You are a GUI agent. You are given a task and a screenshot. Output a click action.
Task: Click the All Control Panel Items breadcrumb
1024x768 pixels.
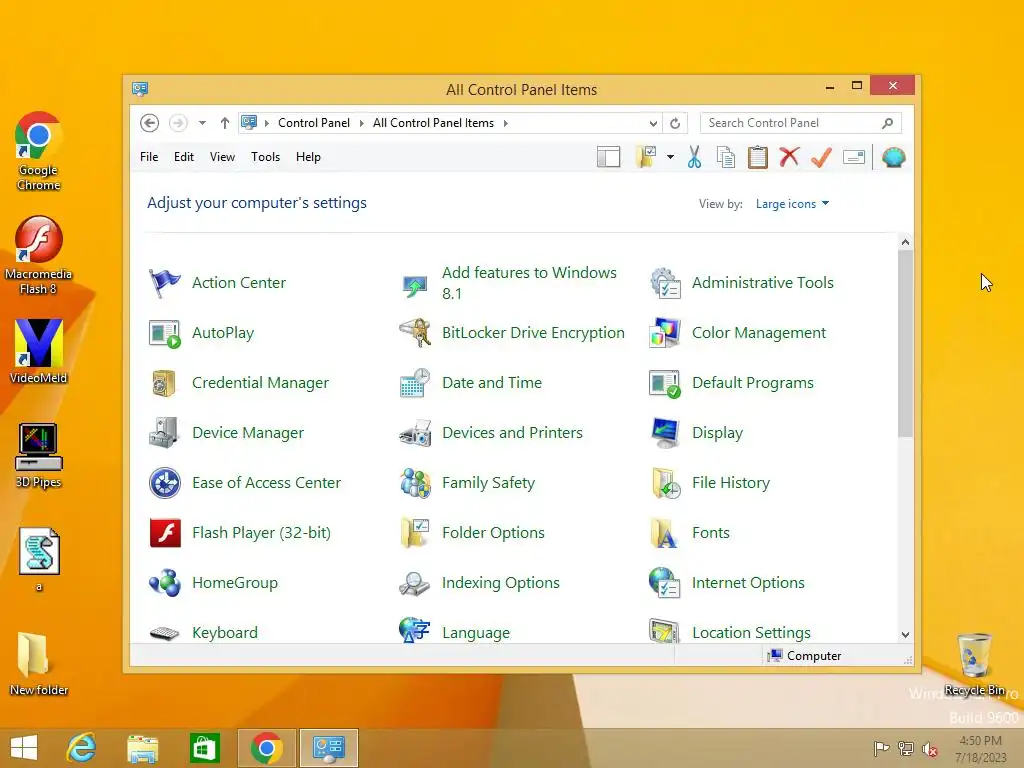click(x=433, y=123)
